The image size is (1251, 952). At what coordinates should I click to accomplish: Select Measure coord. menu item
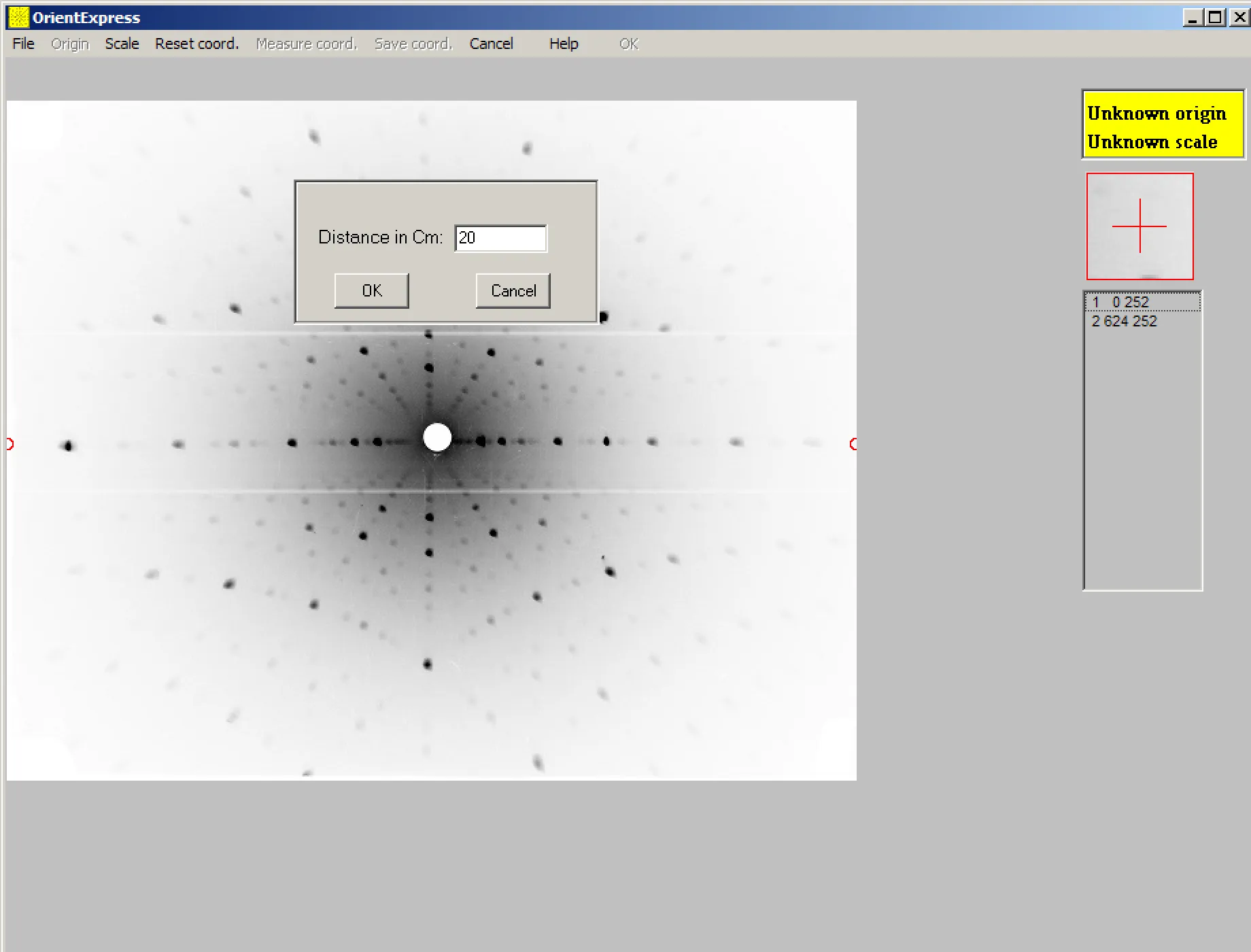tap(307, 44)
